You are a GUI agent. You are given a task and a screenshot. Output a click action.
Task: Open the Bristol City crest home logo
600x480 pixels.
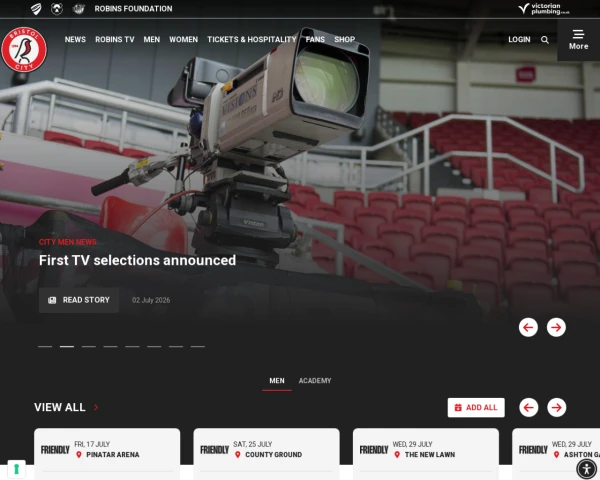[24, 49]
